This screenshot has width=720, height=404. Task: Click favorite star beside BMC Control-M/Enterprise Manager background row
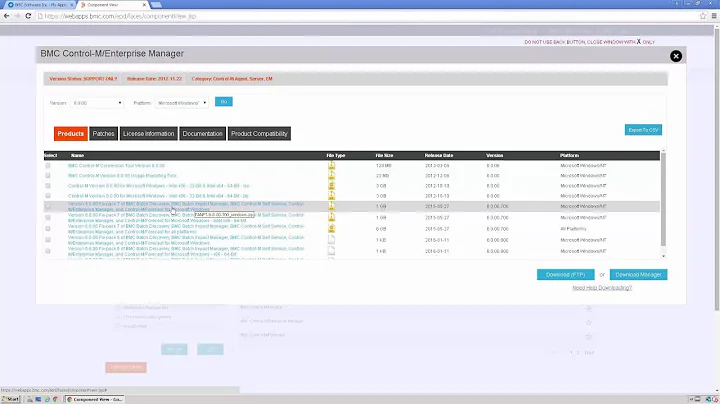pos(589,322)
